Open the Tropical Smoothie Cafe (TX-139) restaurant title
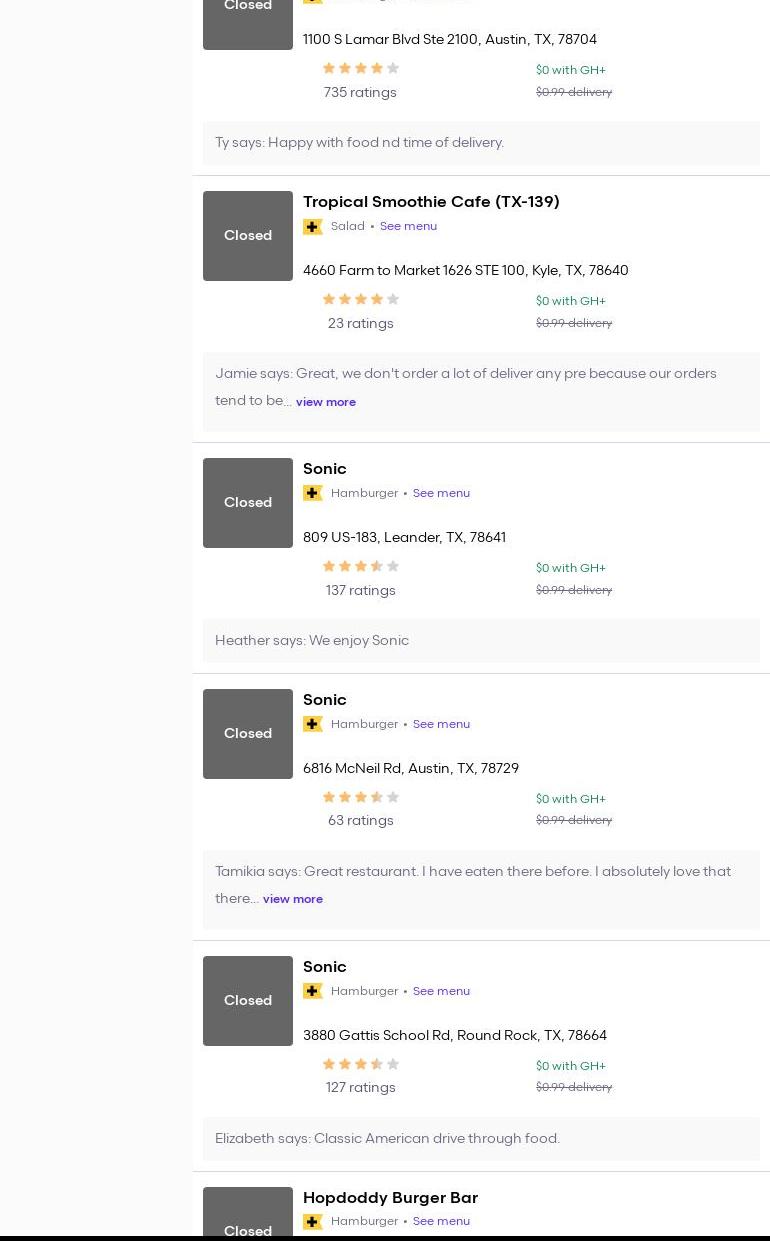Screen dimensions: 770x1241 [431, 202]
